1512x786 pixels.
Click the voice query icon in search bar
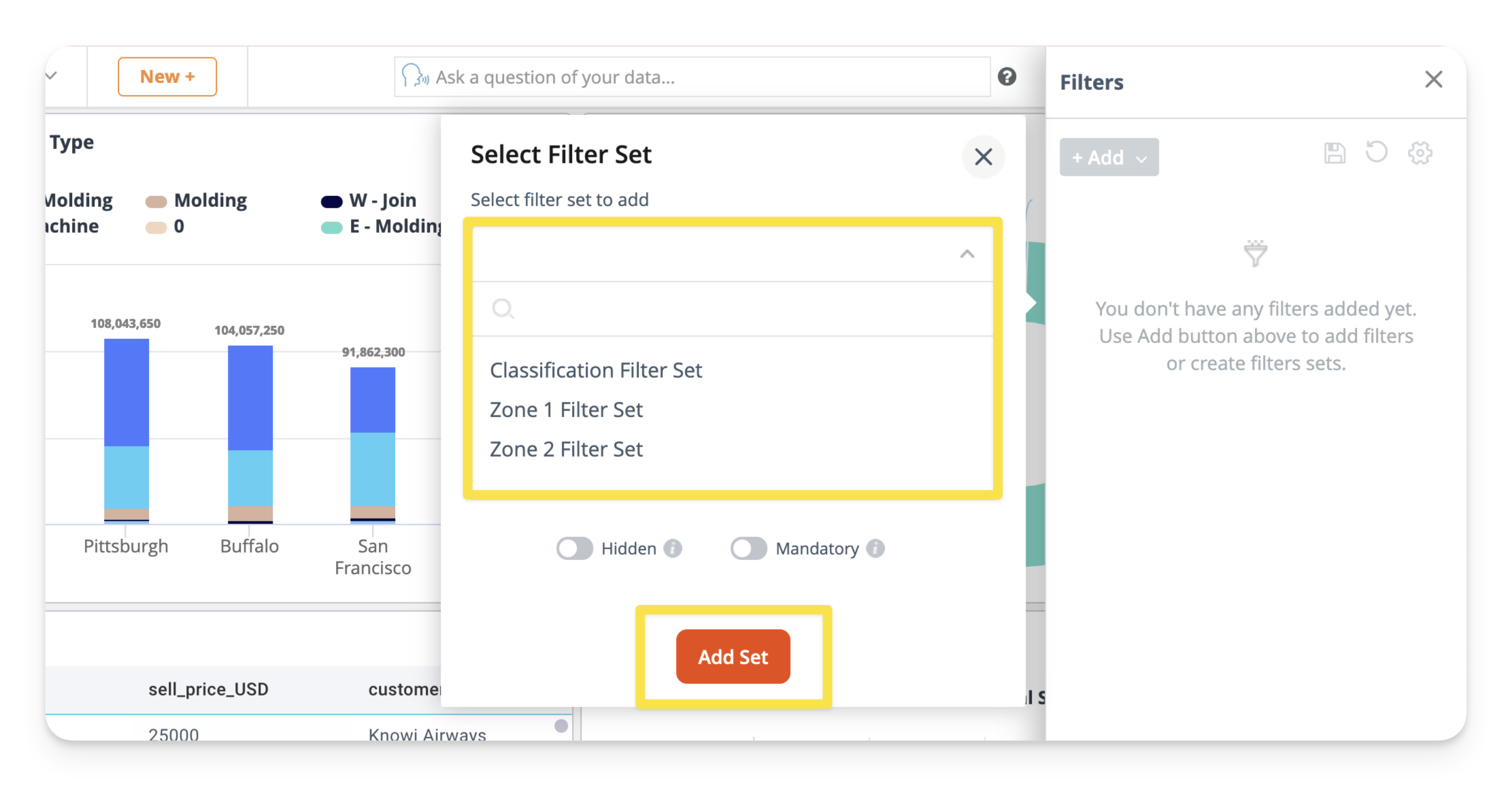414,76
